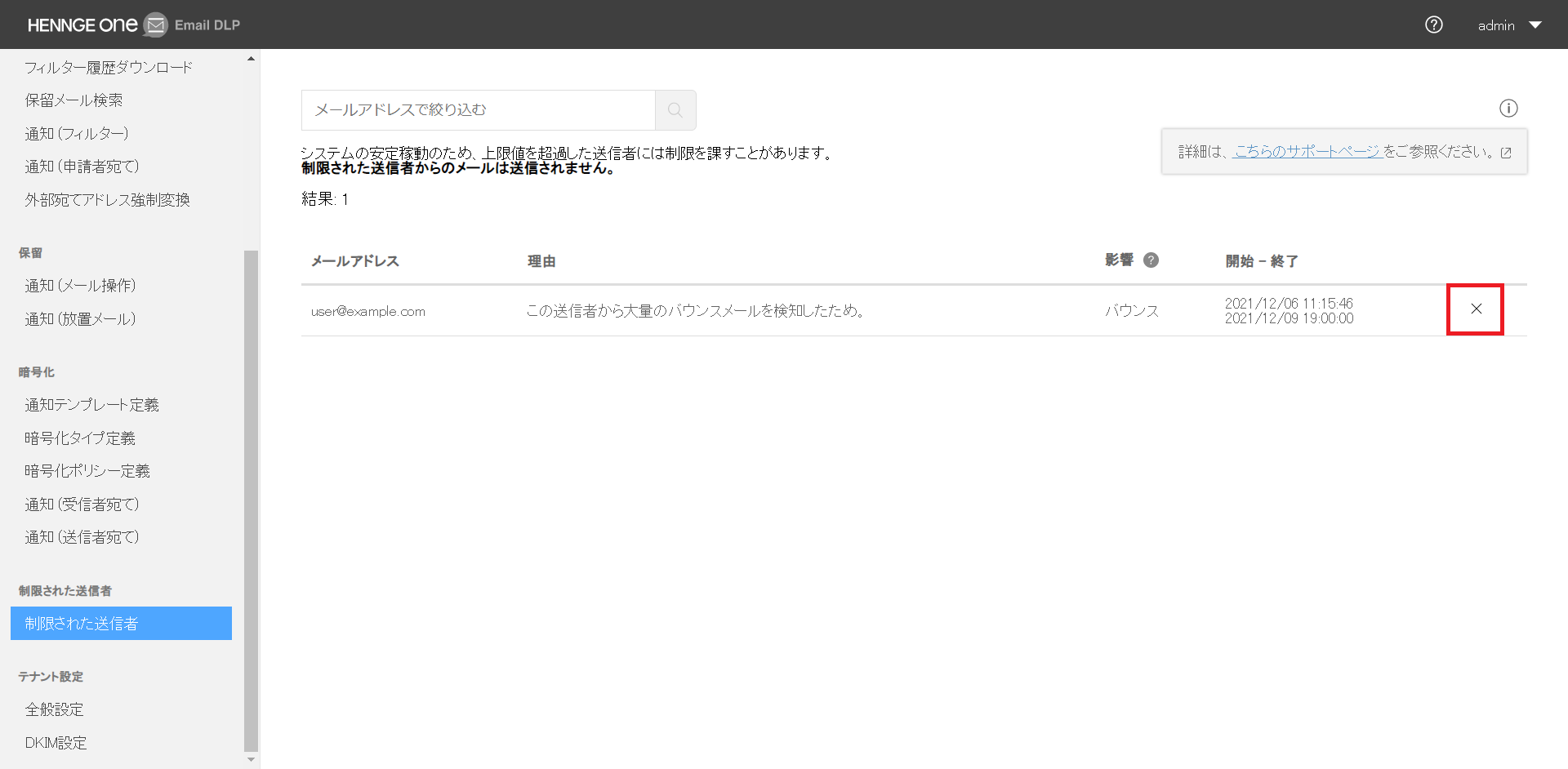Click the メールアドレス column header
Screen dimensions: 1568x769
point(355,261)
